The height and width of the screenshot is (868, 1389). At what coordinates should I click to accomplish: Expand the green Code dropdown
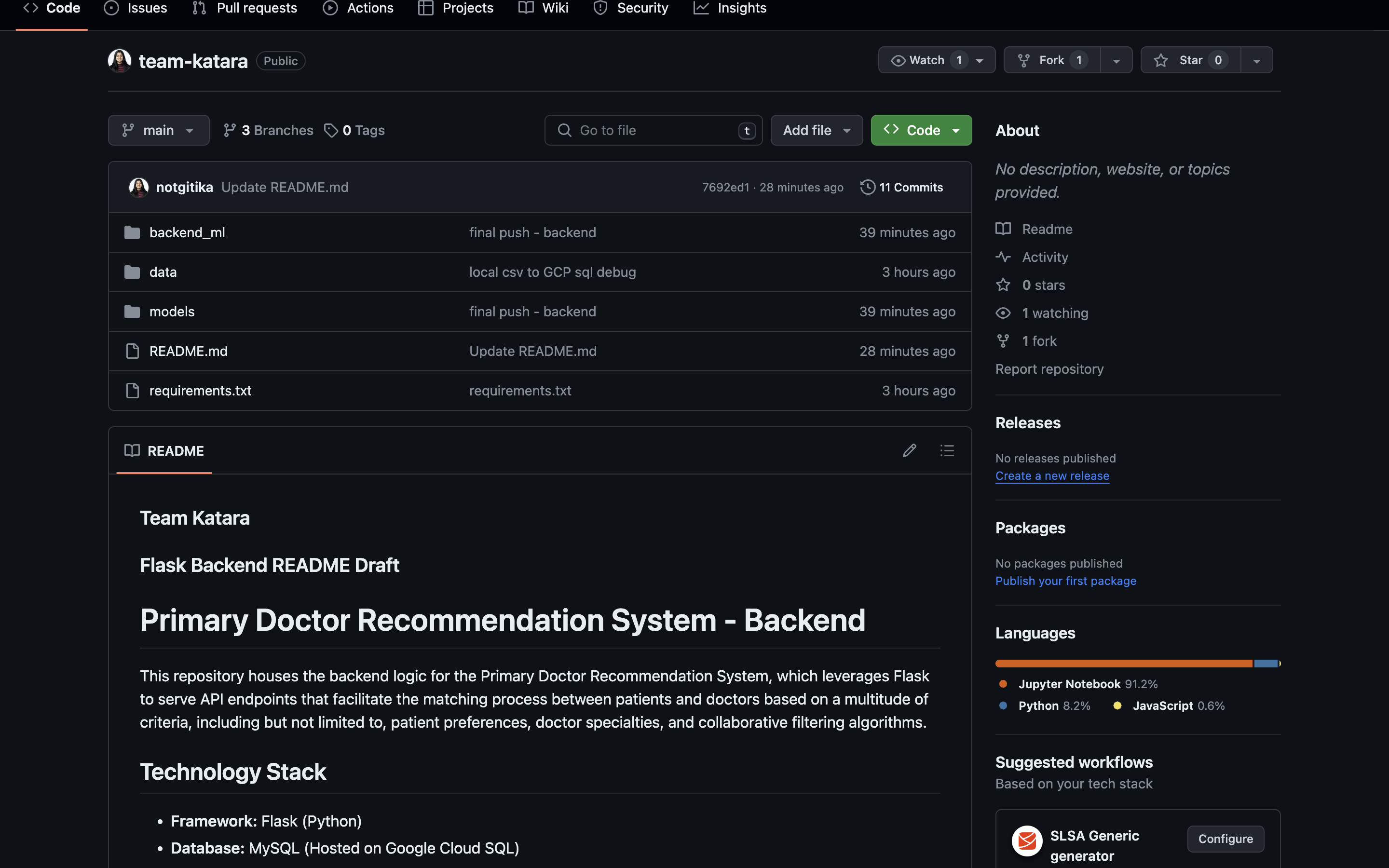point(921,130)
